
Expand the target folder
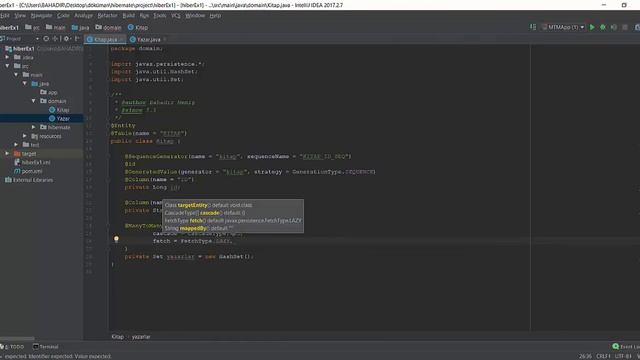7,153
